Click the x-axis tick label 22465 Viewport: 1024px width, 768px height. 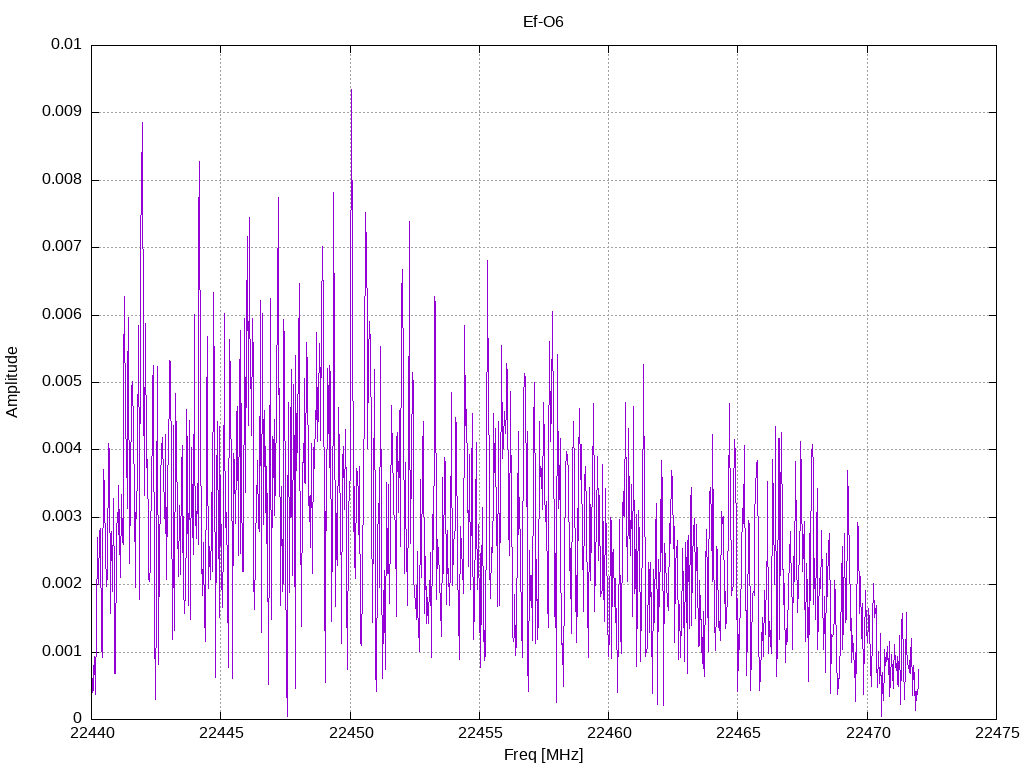click(738, 733)
